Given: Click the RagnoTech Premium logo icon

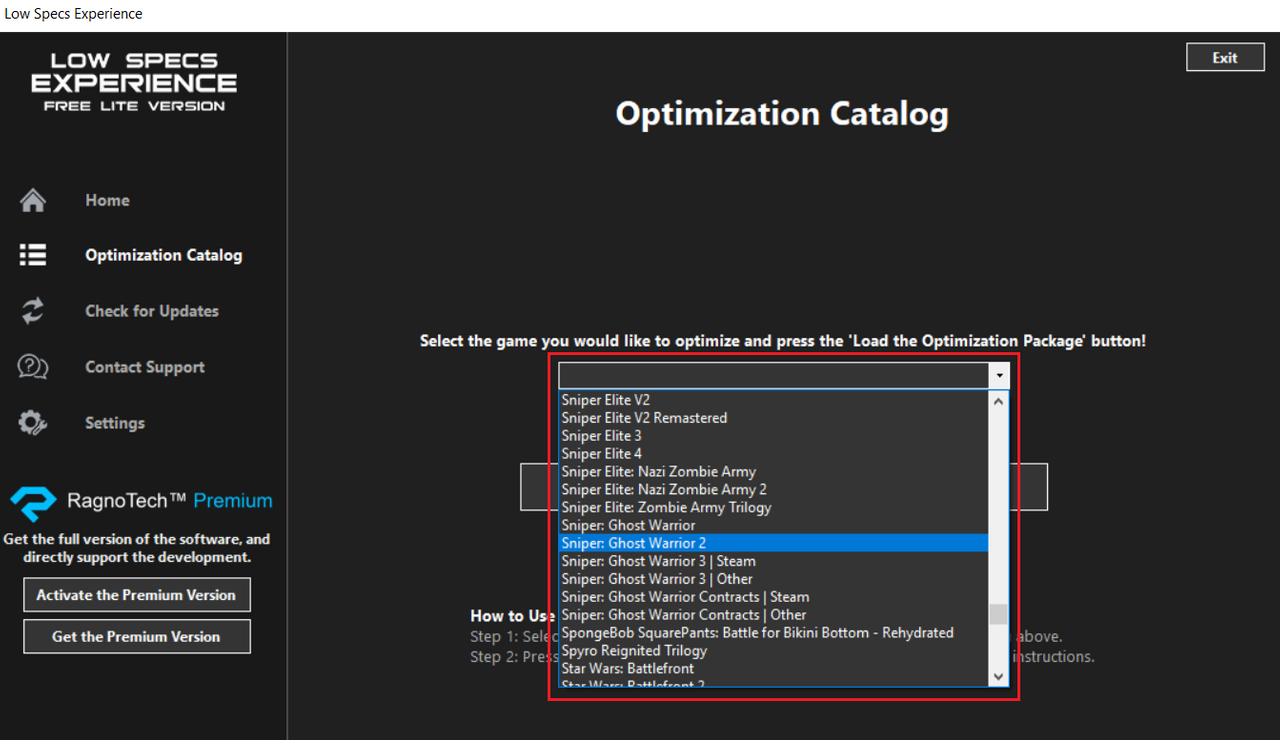Looking at the screenshot, I should click(33, 502).
